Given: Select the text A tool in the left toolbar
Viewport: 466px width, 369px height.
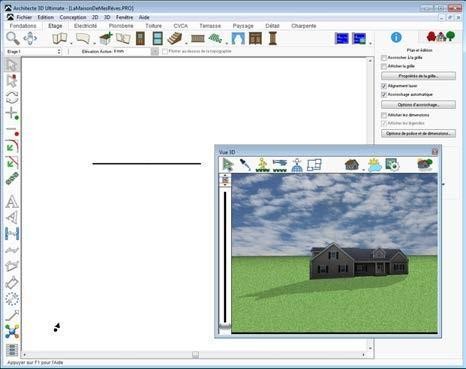Looking at the screenshot, I should click(x=12, y=202).
